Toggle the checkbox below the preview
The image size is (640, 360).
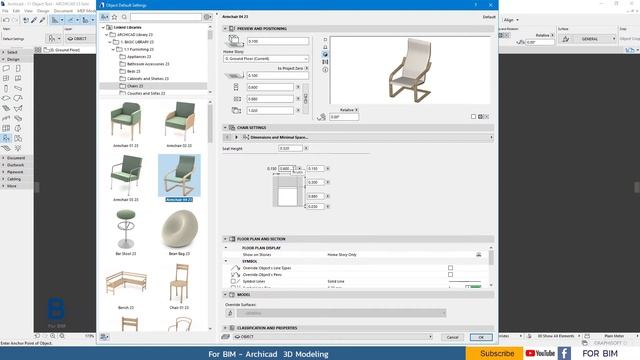[473, 117]
